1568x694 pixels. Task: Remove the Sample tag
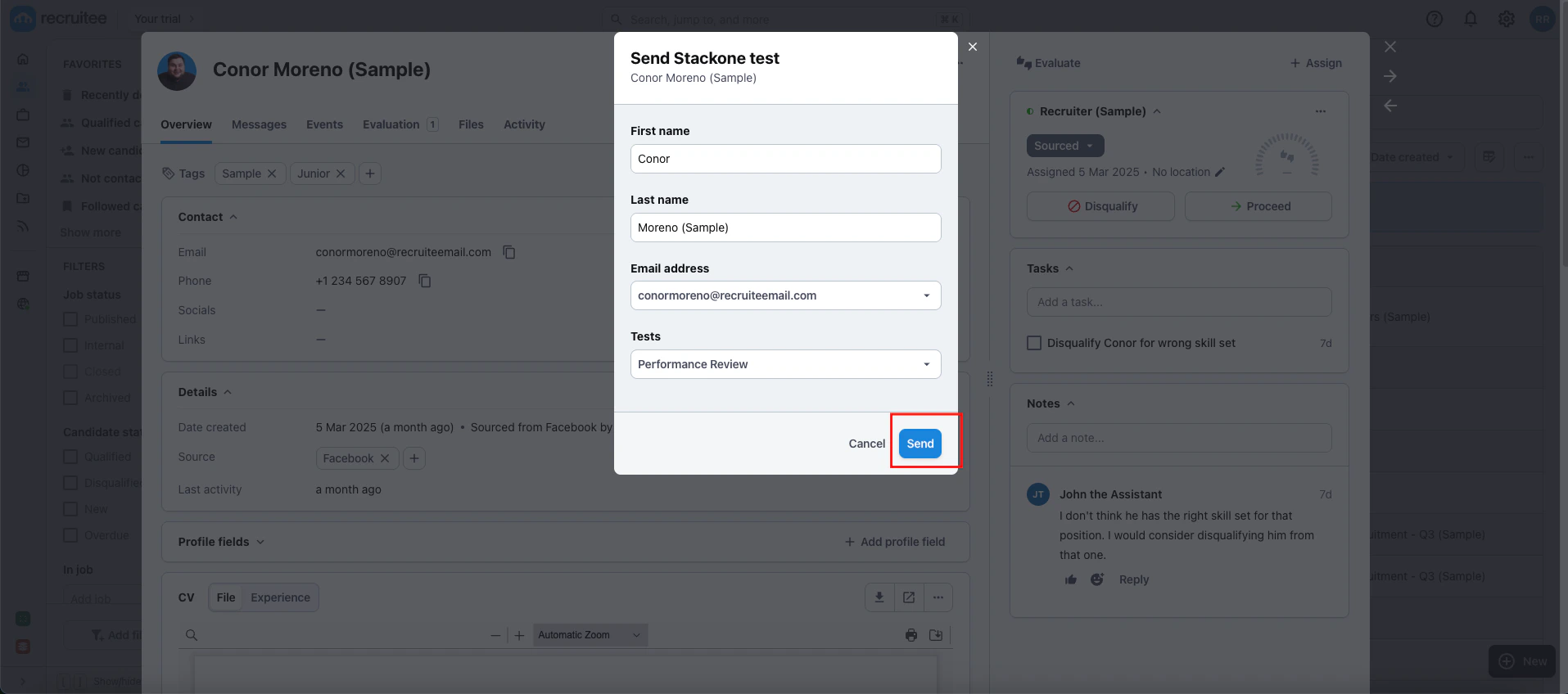tap(272, 173)
